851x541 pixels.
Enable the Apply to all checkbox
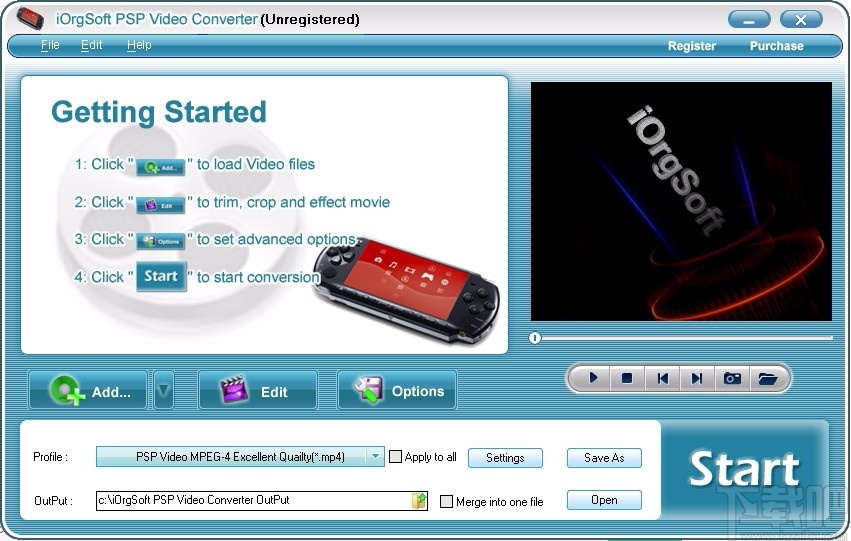click(x=396, y=456)
